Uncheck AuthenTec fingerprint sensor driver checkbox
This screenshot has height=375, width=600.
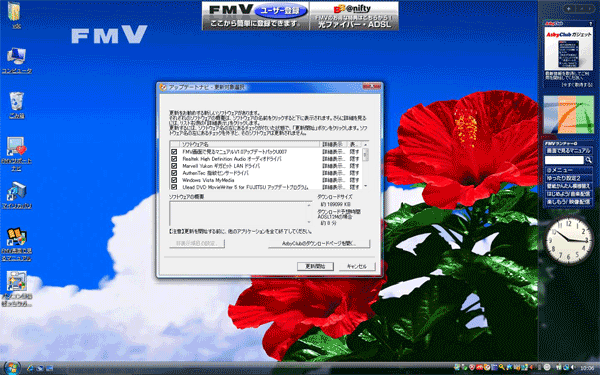[x=174, y=173]
